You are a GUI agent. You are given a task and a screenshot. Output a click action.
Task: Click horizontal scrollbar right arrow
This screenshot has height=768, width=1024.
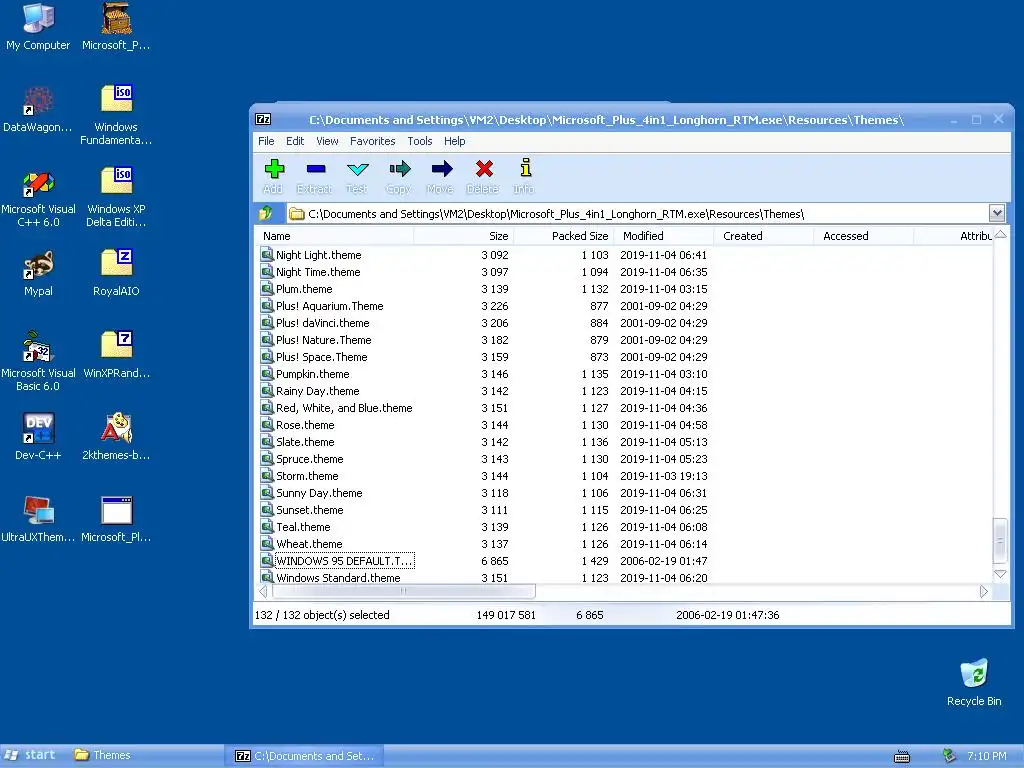click(x=984, y=592)
